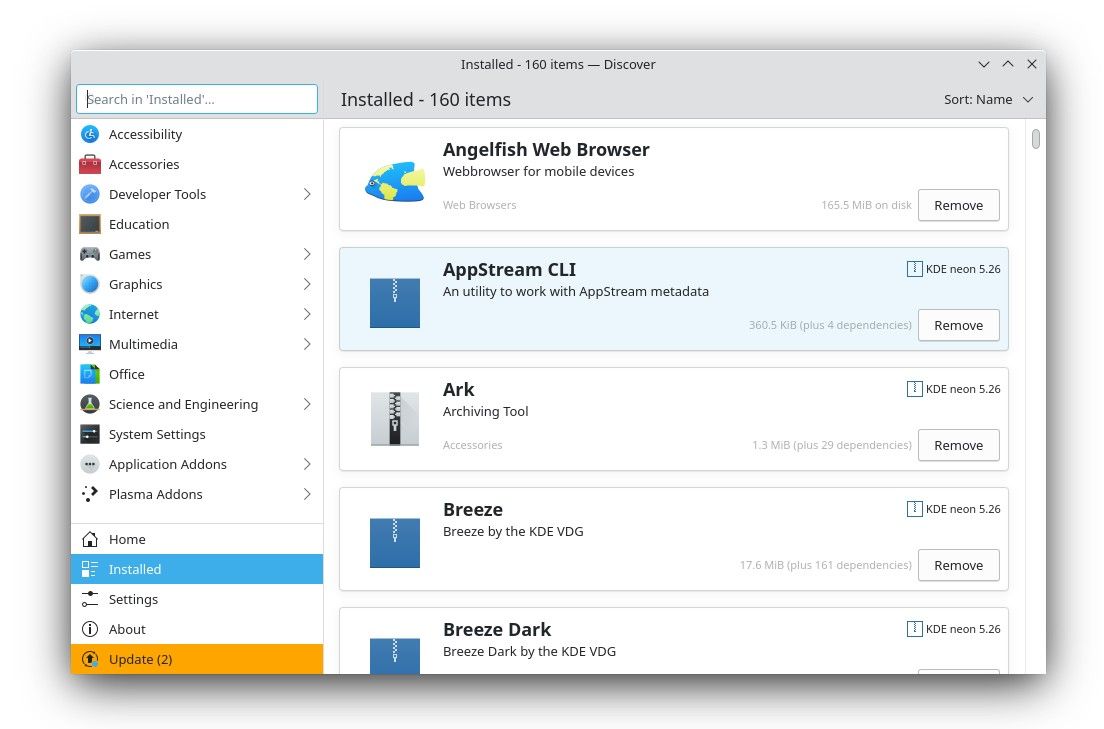Open the Update (2) page
This screenshot has width=1104, height=729.
(197, 659)
